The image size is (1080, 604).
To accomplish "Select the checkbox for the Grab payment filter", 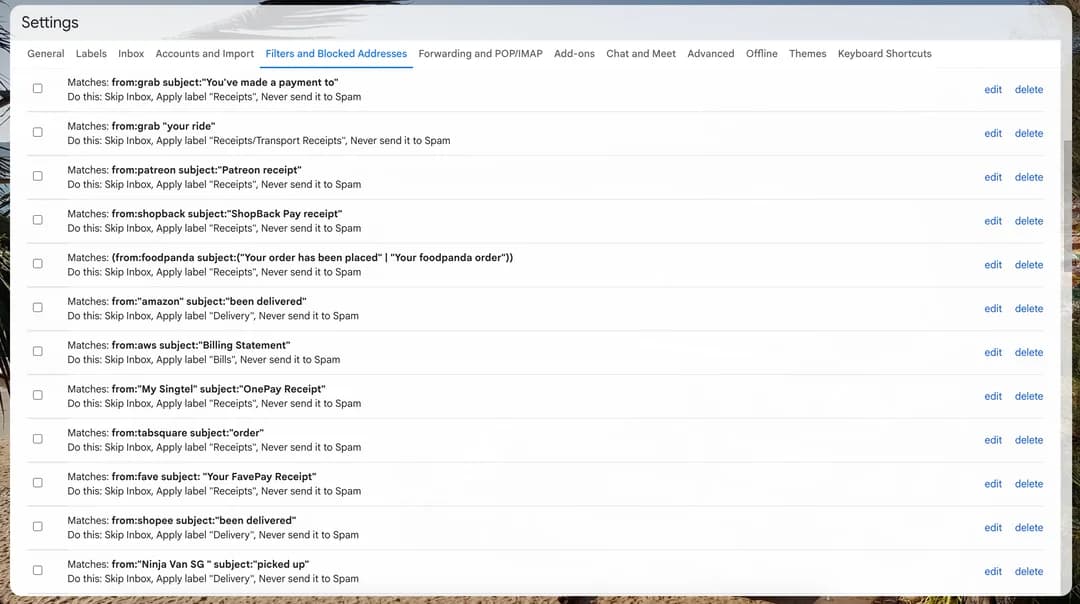I will coord(37,88).
